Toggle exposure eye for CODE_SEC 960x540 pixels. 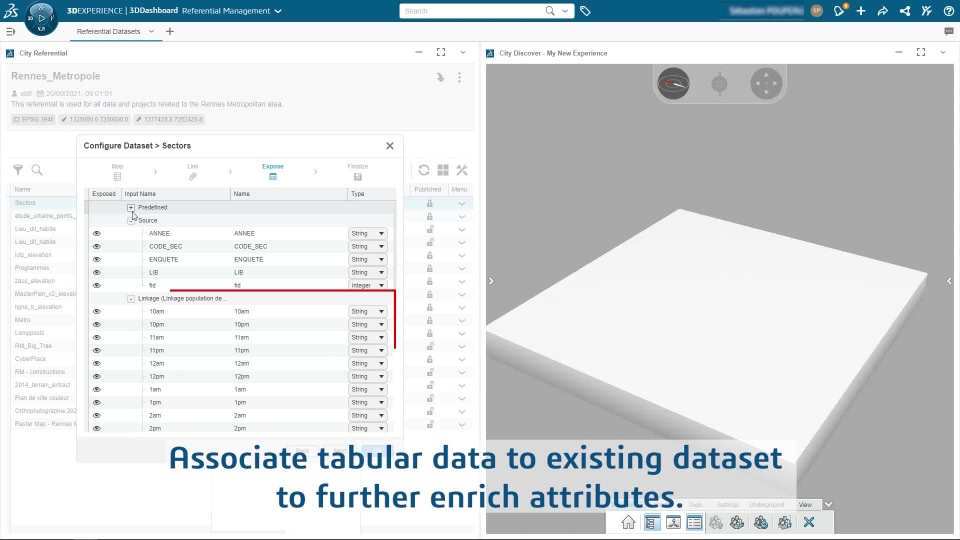tap(97, 246)
